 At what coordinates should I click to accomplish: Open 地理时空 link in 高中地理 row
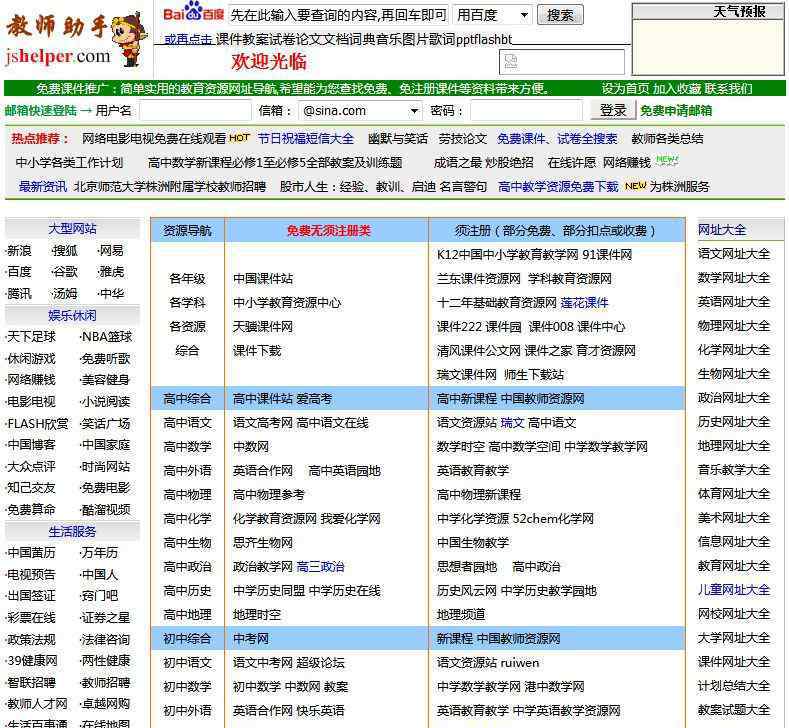click(x=257, y=615)
